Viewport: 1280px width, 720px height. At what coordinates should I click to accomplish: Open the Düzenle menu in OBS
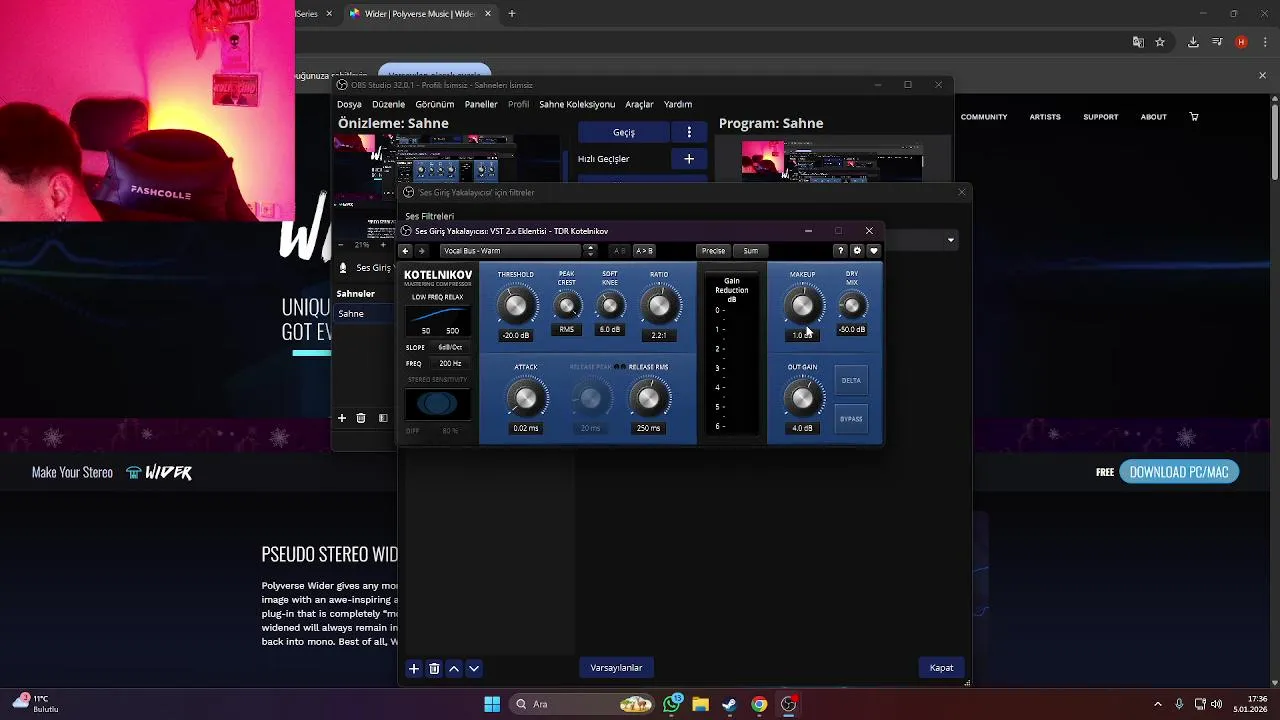coord(388,104)
